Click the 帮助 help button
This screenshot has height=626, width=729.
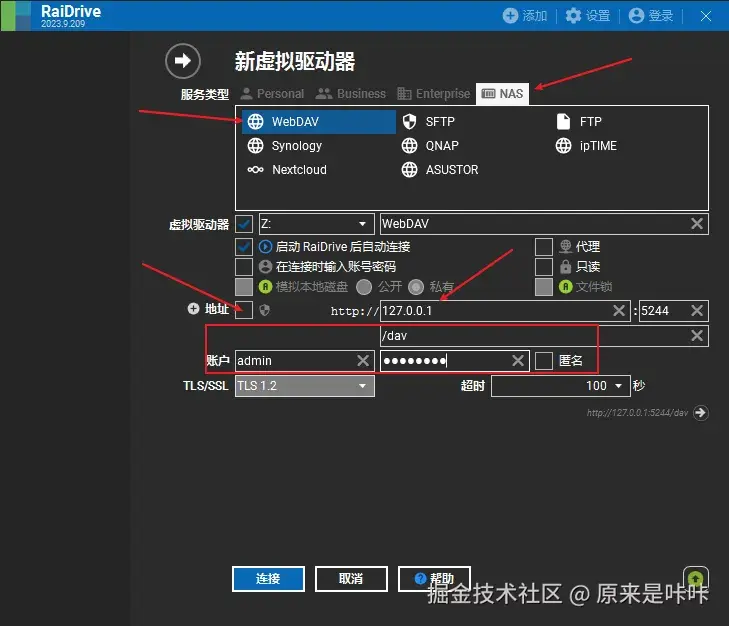[x=434, y=579]
